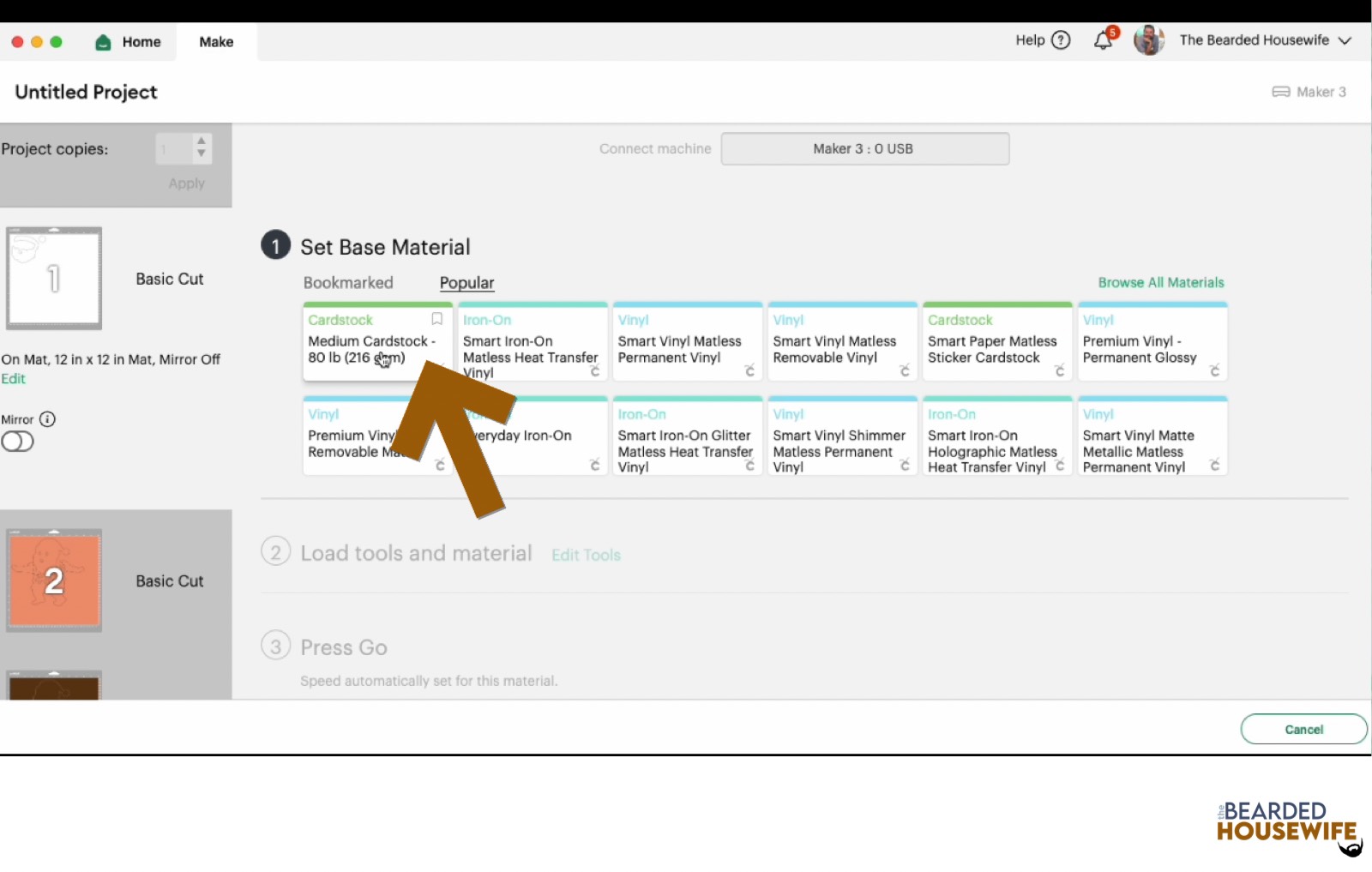The width and height of the screenshot is (1372, 872).
Task: Click the Maker 3 machine icon
Action: click(1281, 92)
